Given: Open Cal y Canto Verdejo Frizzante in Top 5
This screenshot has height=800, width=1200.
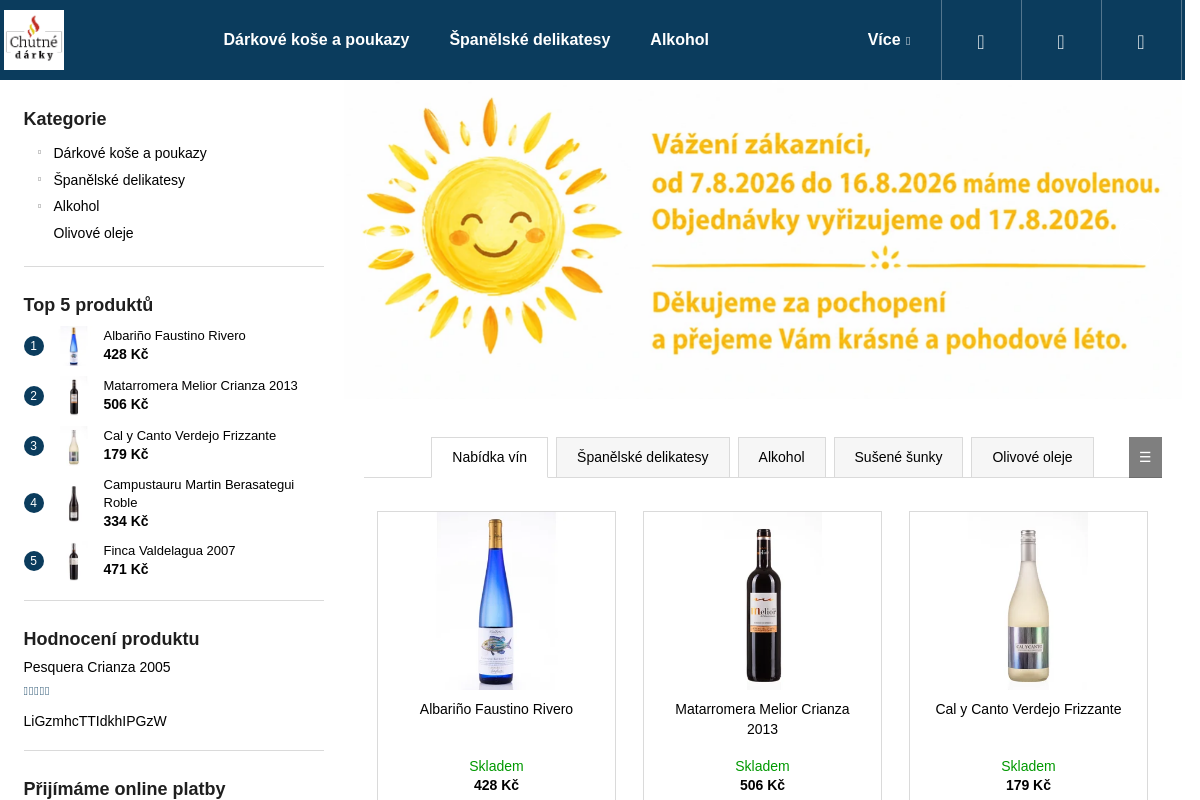Looking at the screenshot, I should click(190, 436).
